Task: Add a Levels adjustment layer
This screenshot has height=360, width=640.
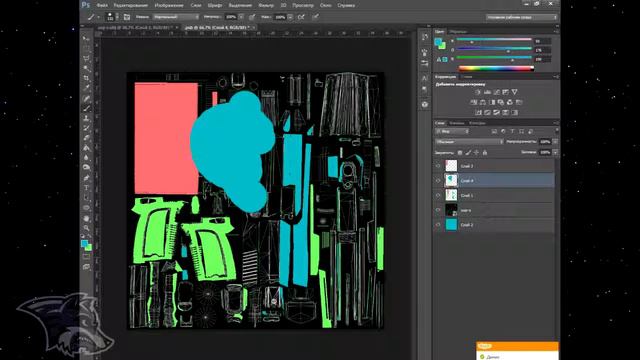Action: click(x=487, y=92)
